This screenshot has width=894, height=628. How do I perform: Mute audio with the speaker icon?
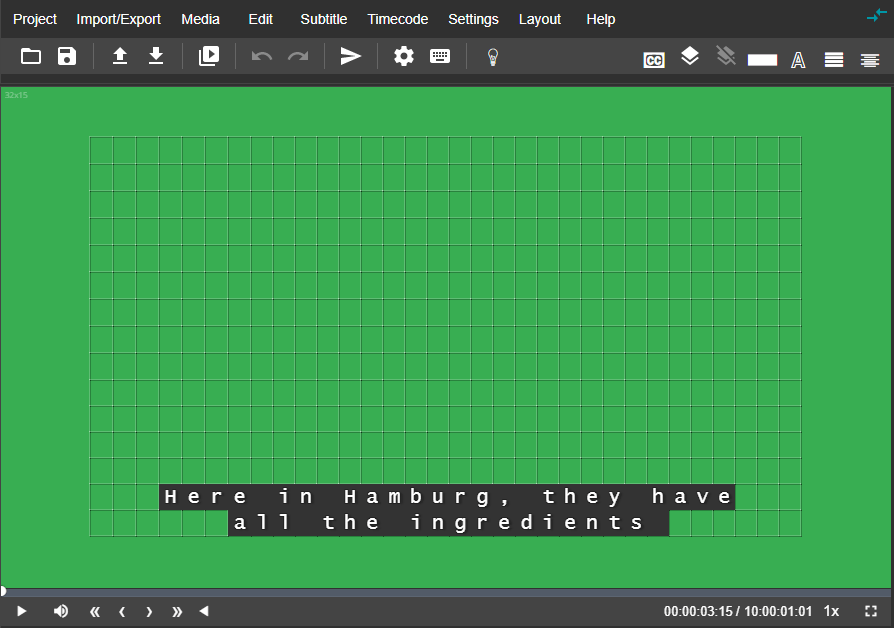coord(61,611)
